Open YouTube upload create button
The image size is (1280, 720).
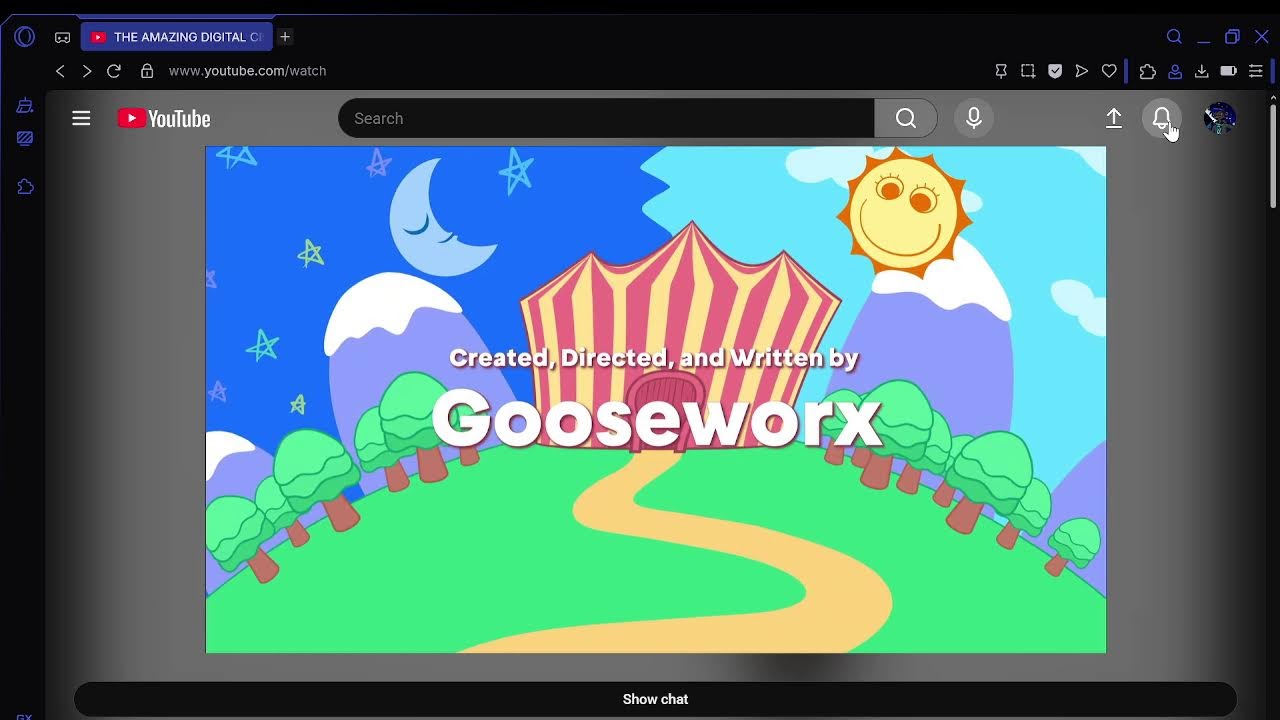[1114, 118]
